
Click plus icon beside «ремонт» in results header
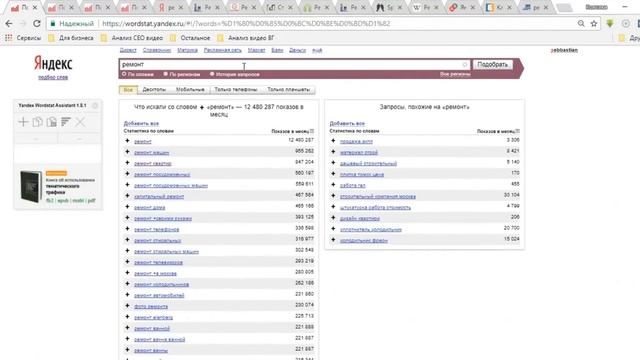(202, 107)
